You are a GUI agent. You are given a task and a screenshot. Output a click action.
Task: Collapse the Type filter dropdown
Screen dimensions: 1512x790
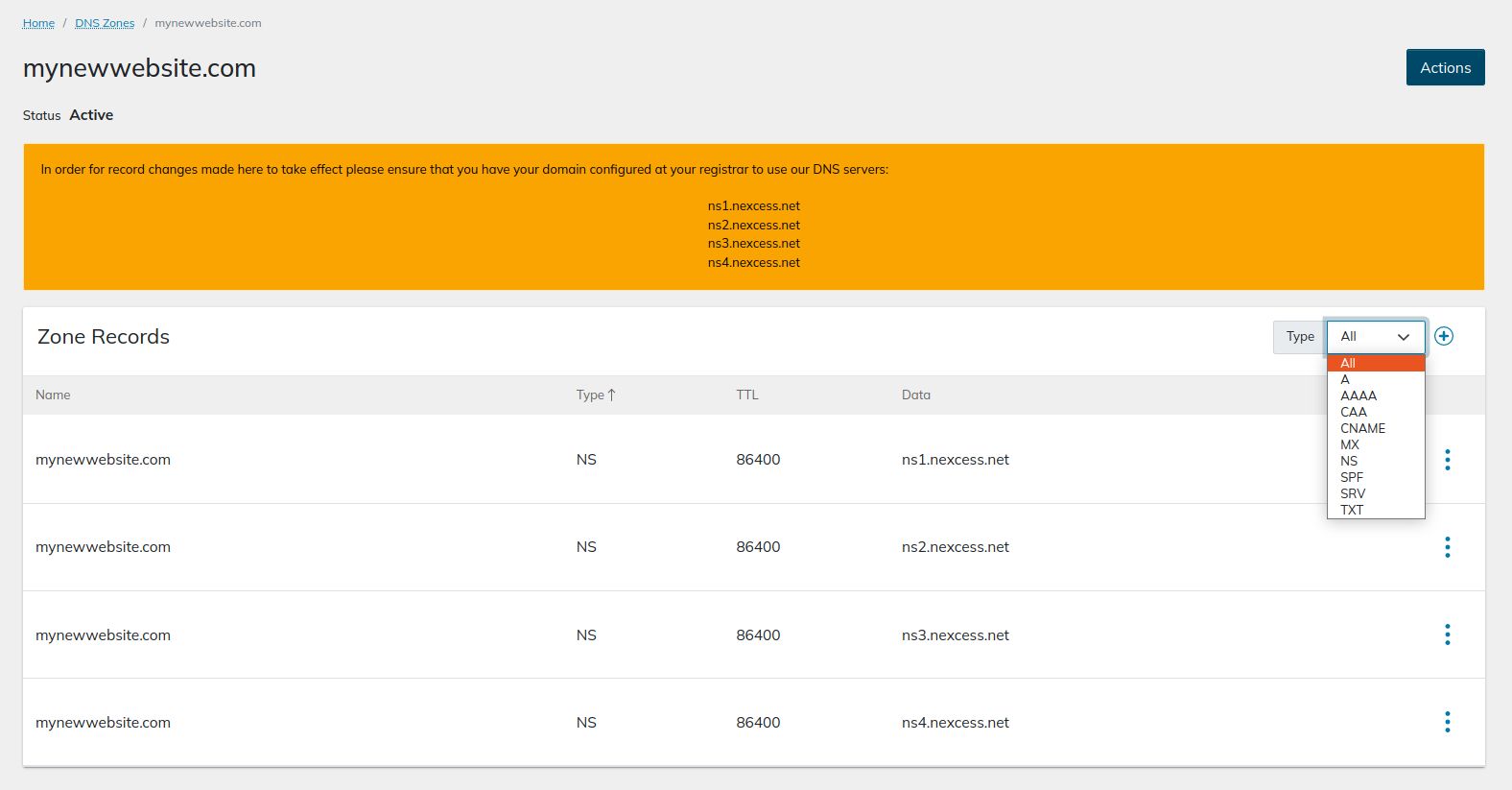[x=1376, y=337]
